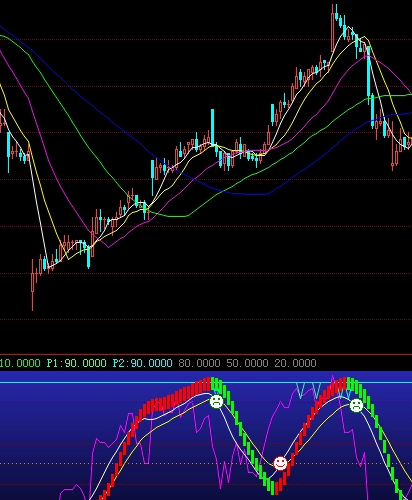Click the second green frowning face near right edge
412x500 pixels.
[x=356, y=405]
